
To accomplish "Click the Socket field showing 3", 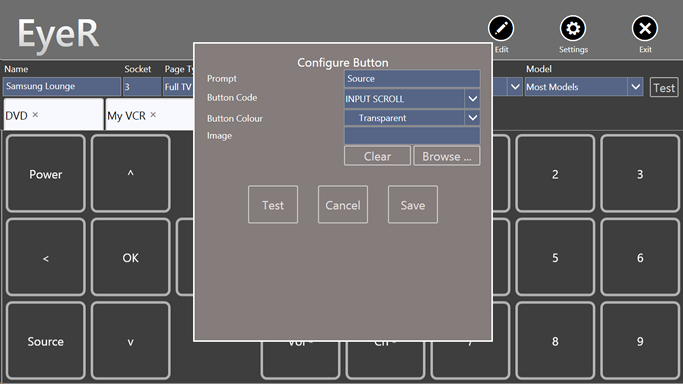I will point(142,87).
